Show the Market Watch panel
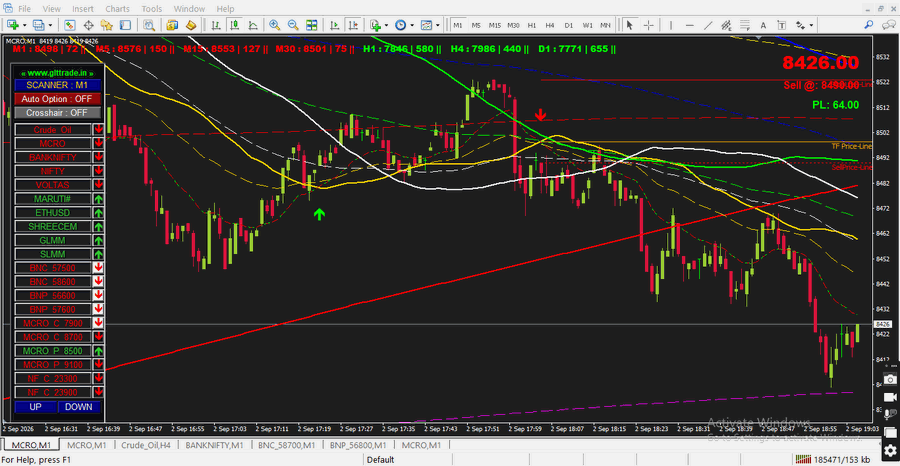The image size is (900, 466). pyautogui.click(x=69, y=25)
